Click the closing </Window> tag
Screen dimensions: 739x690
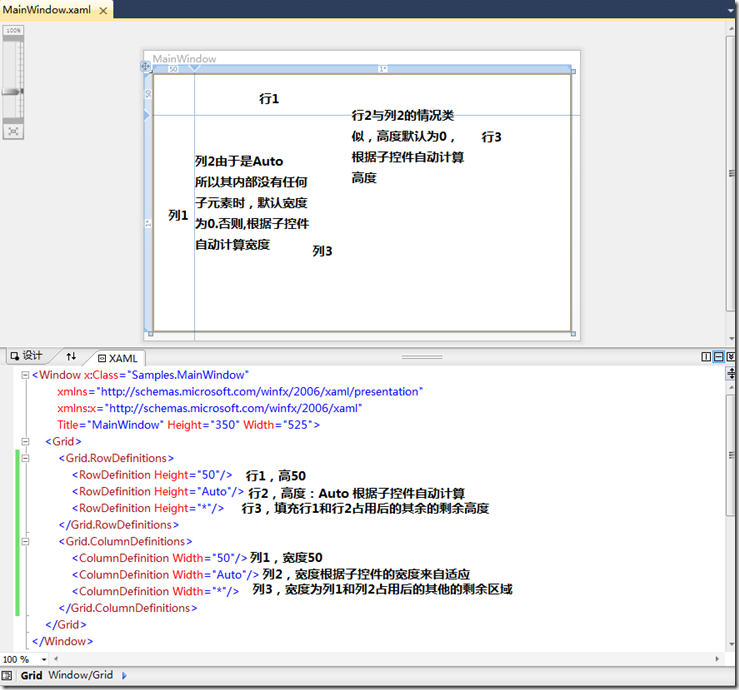click(x=63, y=641)
